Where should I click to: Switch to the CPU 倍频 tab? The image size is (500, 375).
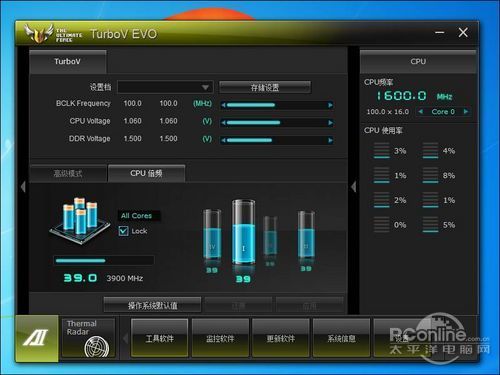[x=146, y=173]
